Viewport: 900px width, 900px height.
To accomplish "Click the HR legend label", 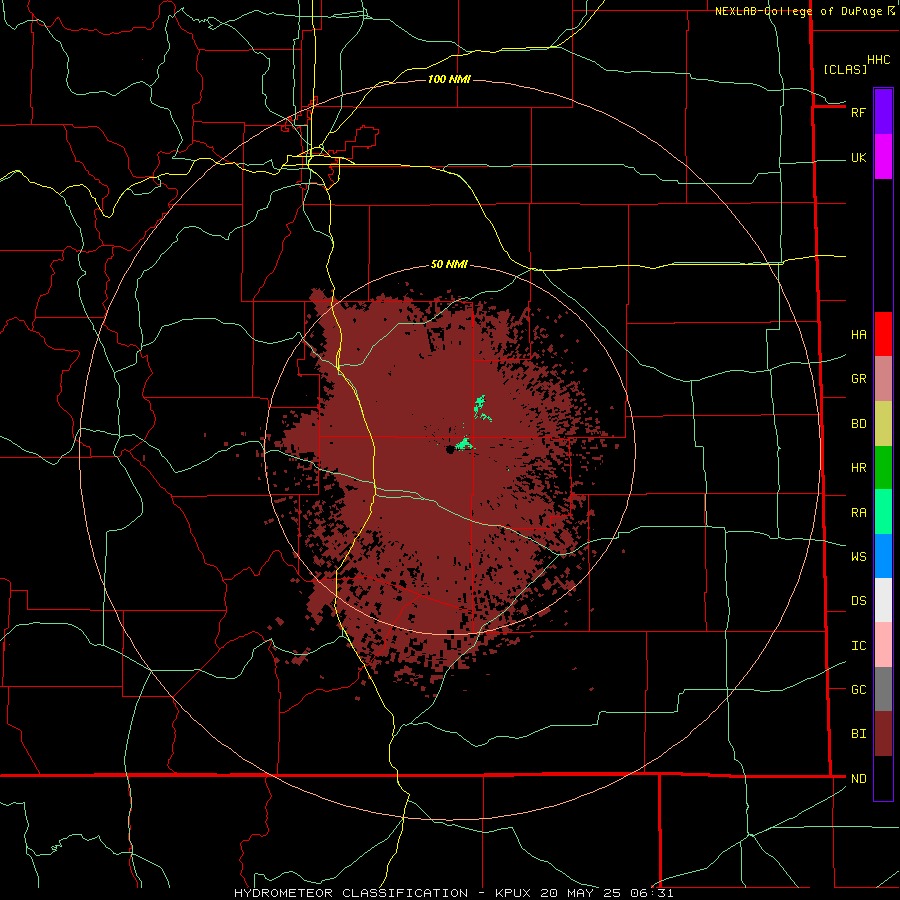I will (x=858, y=468).
